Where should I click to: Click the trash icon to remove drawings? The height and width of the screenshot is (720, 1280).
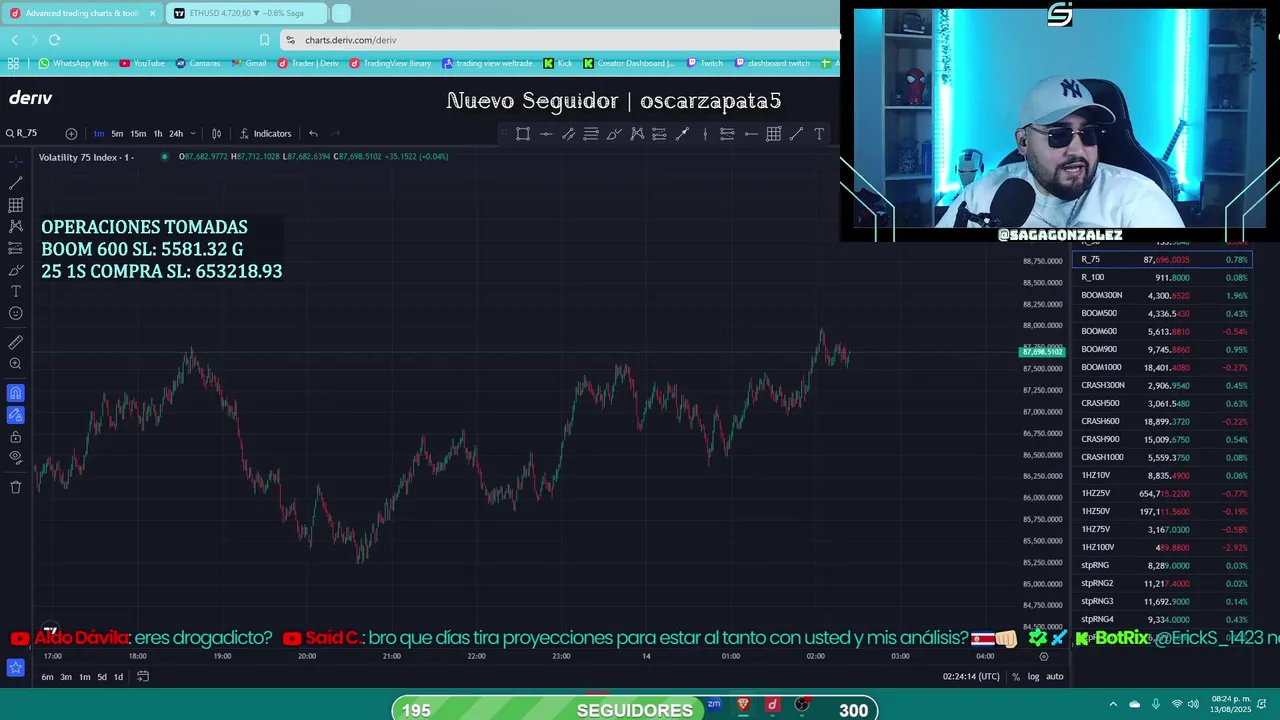click(x=15, y=487)
